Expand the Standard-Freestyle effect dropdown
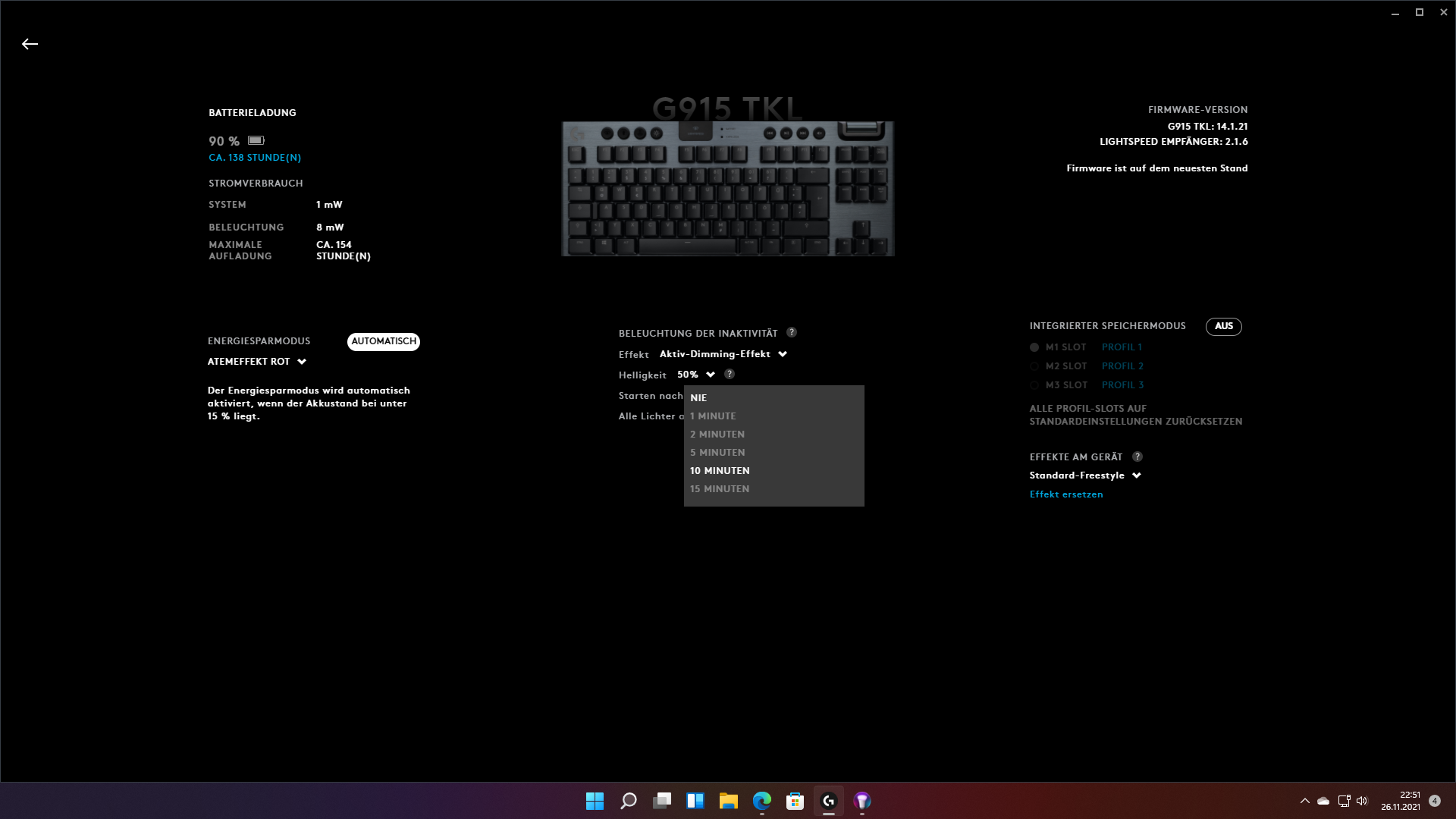 [1084, 475]
